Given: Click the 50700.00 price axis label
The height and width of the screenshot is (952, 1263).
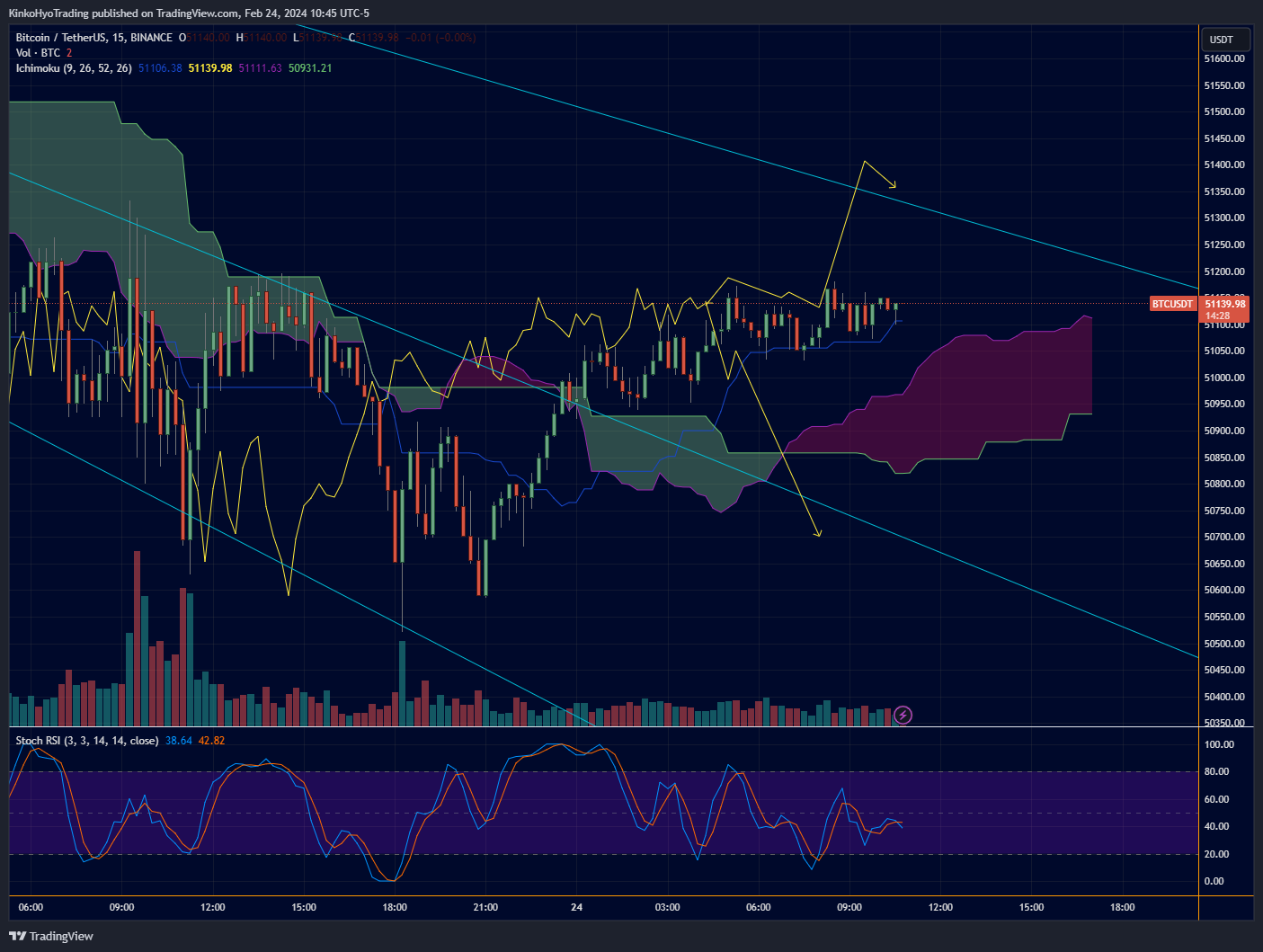Looking at the screenshot, I should 1224,538.
